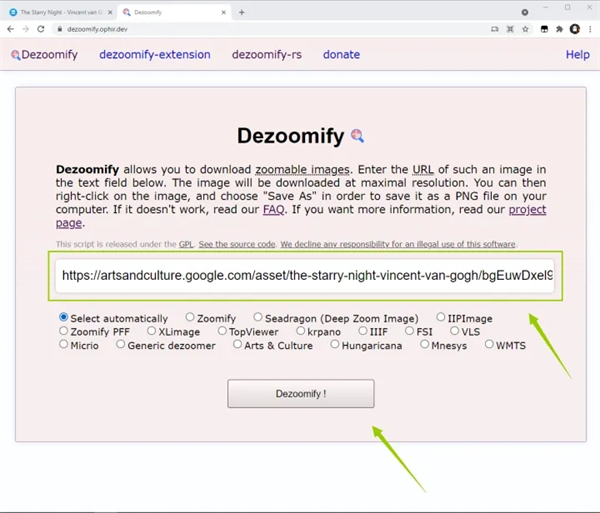Select the Arts & Culture radio option

click(x=237, y=344)
